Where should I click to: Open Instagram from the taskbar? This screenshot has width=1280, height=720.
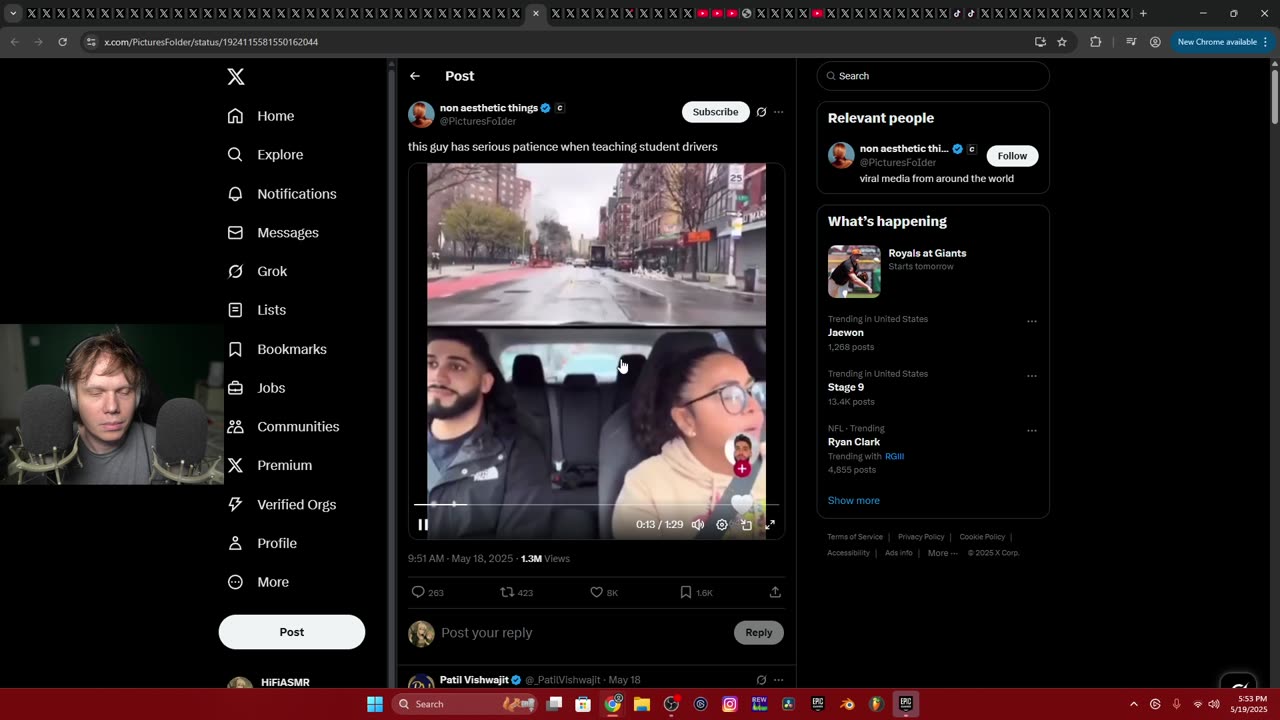point(730,704)
